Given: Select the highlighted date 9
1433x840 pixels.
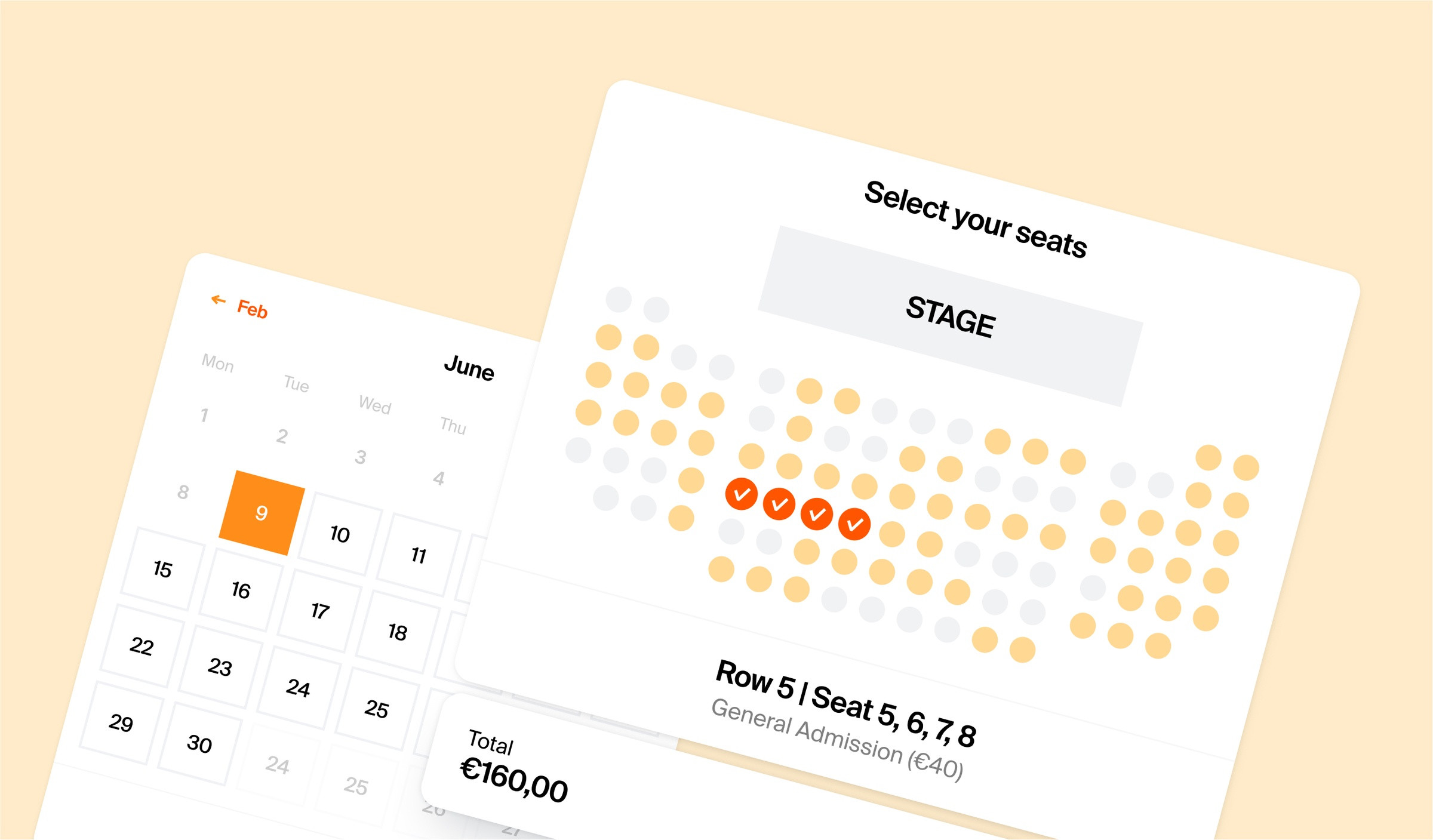Looking at the screenshot, I should coord(262,513).
